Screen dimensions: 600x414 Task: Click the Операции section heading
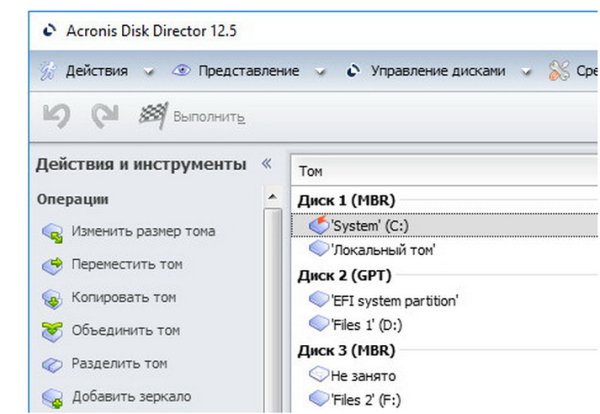(x=73, y=199)
